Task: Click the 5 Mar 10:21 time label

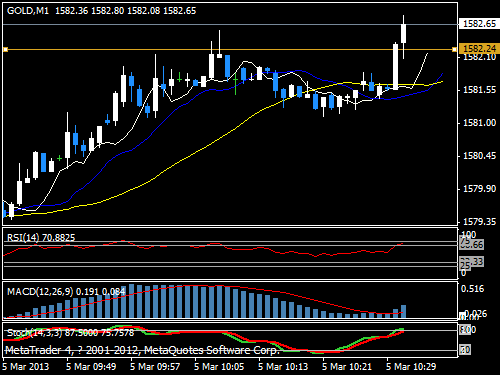Action: [347, 367]
